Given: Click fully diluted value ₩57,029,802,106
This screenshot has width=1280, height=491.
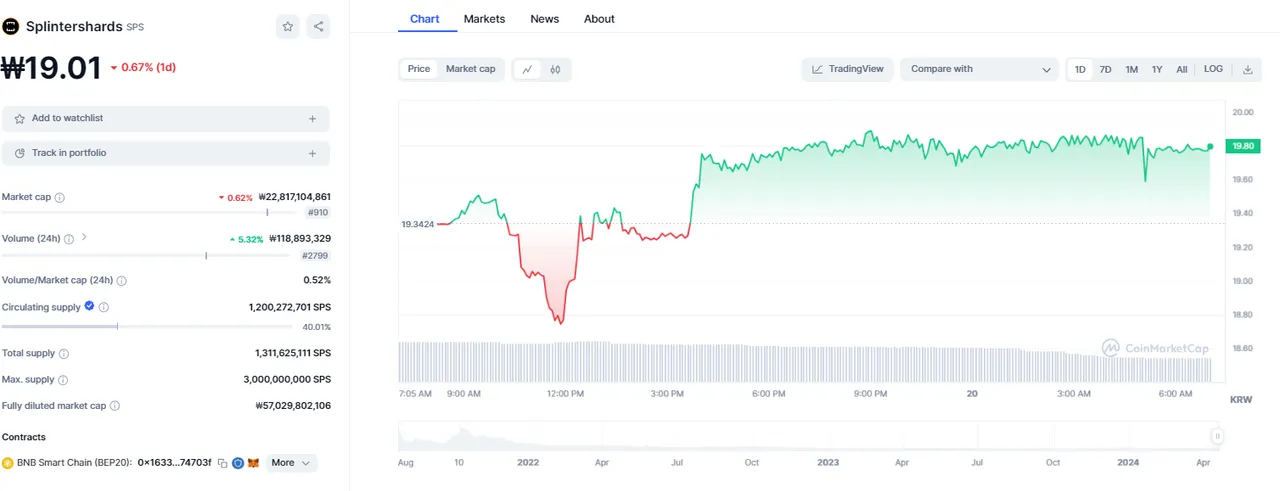Looking at the screenshot, I should (x=293, y=406).
